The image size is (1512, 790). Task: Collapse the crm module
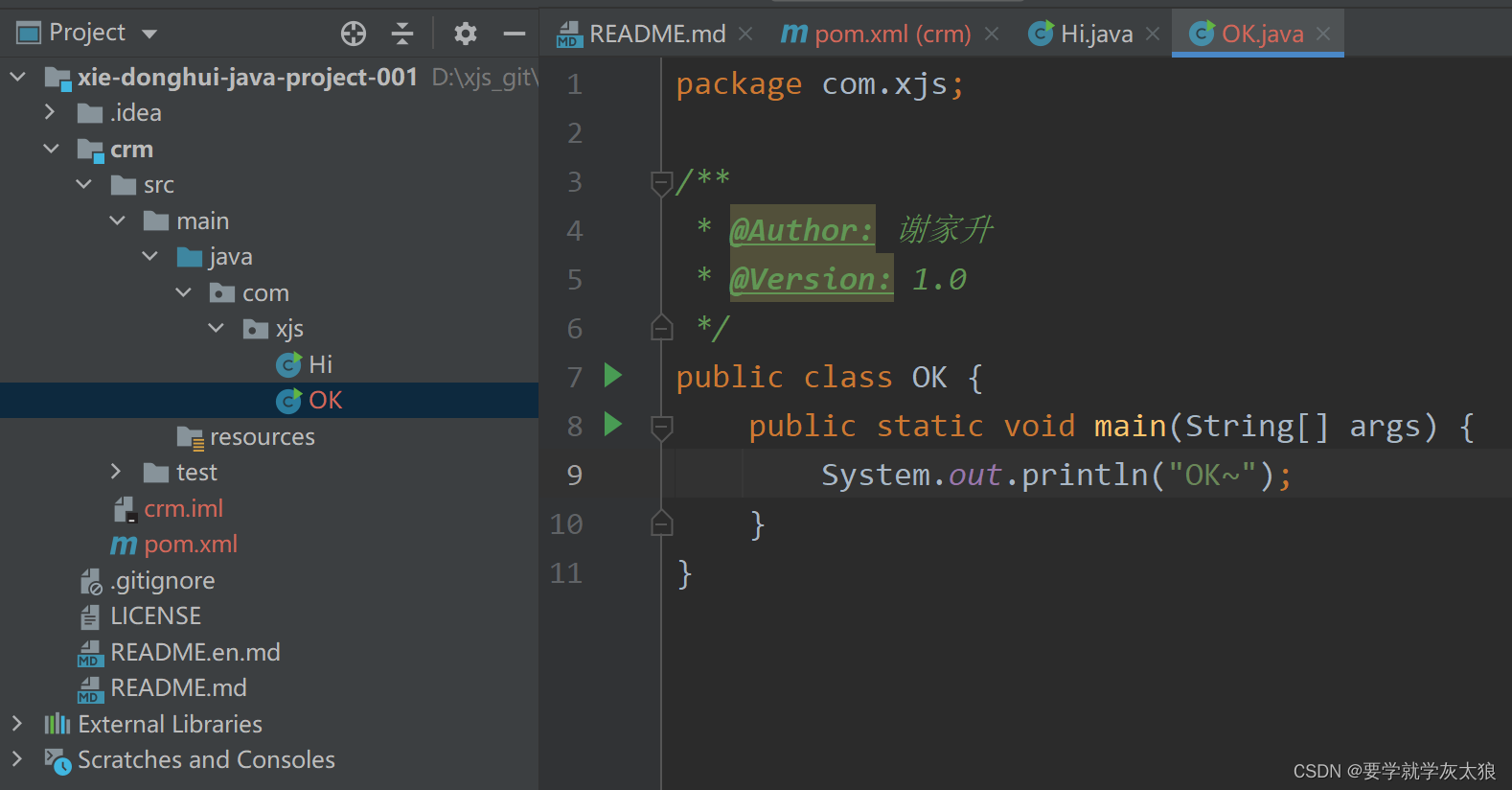point(51,149)
